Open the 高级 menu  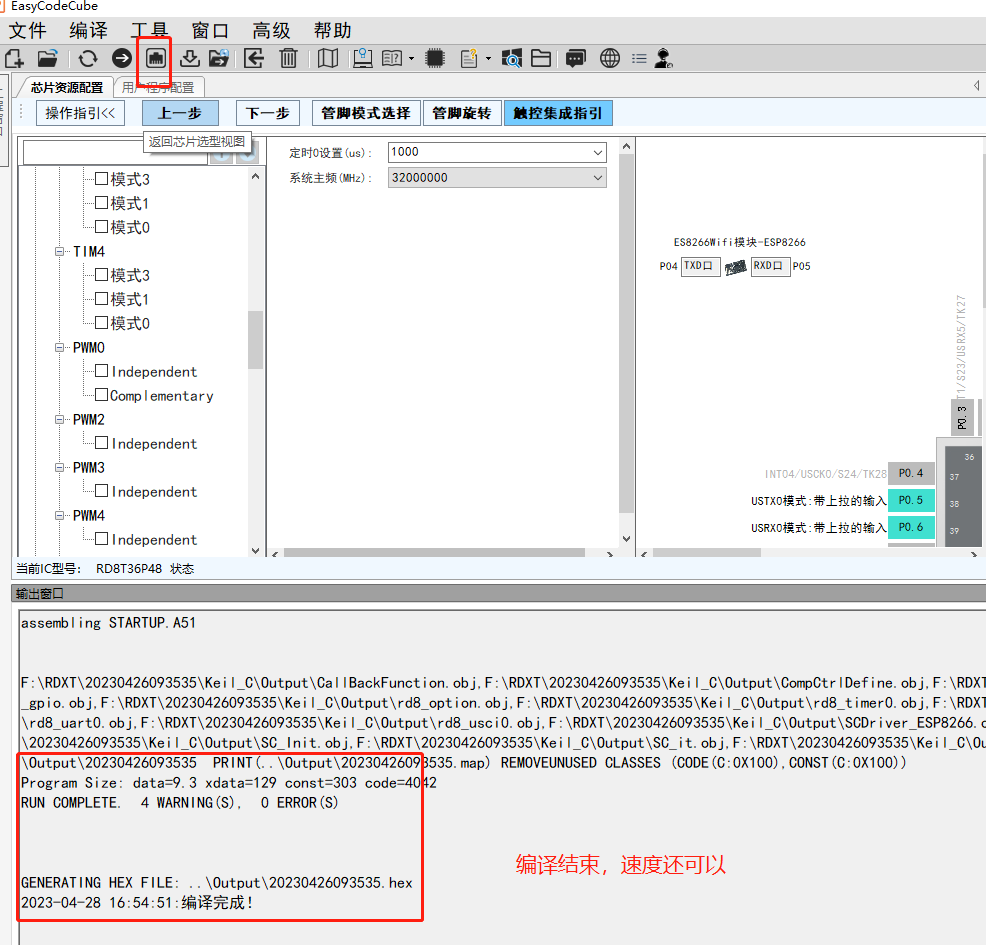click(x=272, y=30)
